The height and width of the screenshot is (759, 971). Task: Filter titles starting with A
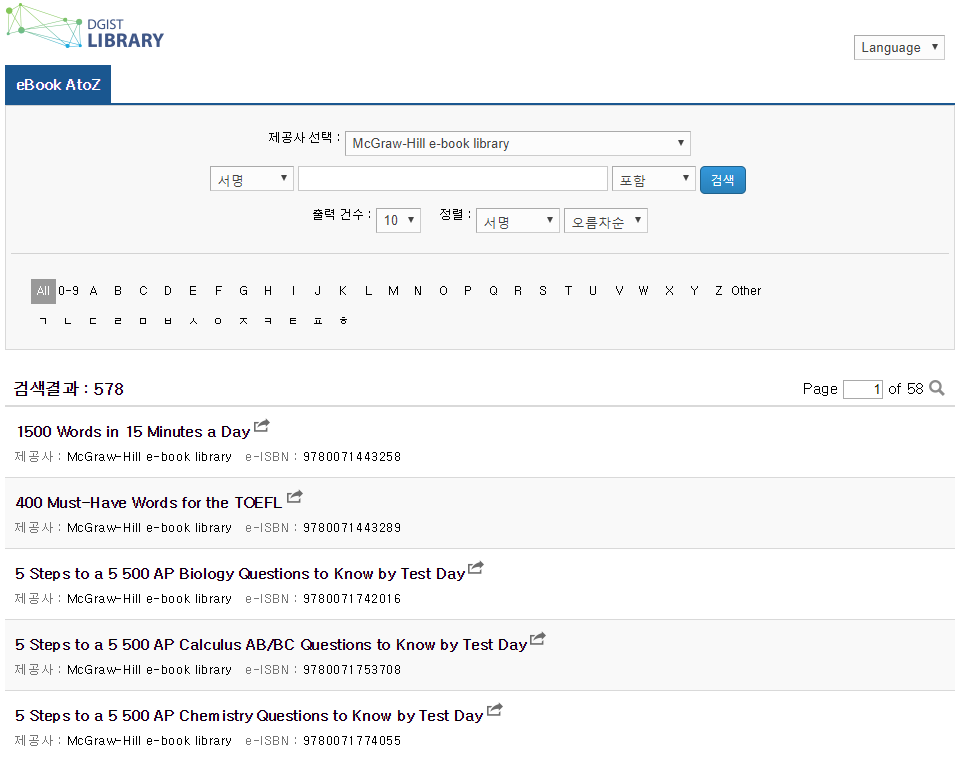[94, 291]
